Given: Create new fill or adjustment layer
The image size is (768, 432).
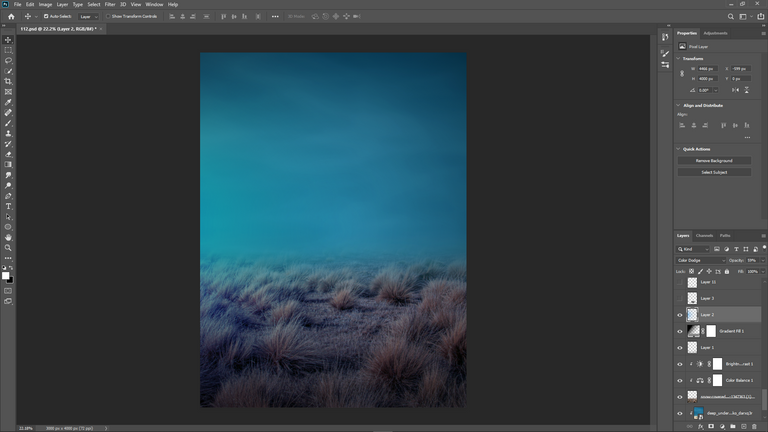Looking at the screenshot, I should (722, 427).
